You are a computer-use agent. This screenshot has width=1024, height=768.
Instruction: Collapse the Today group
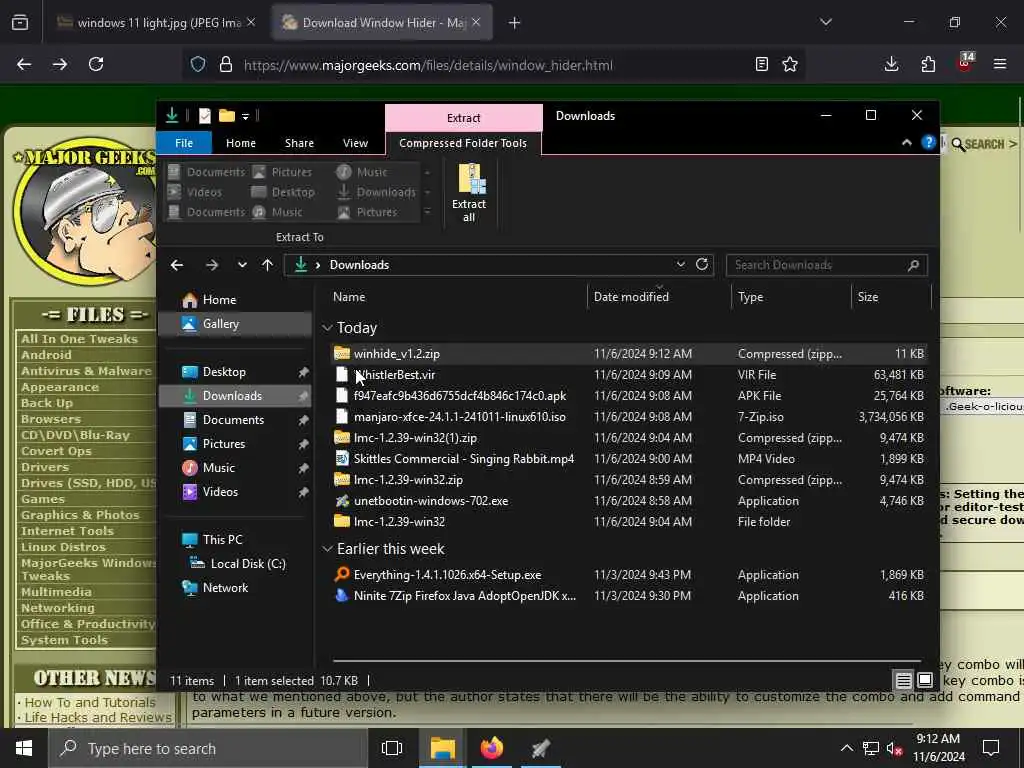[327, 328]
